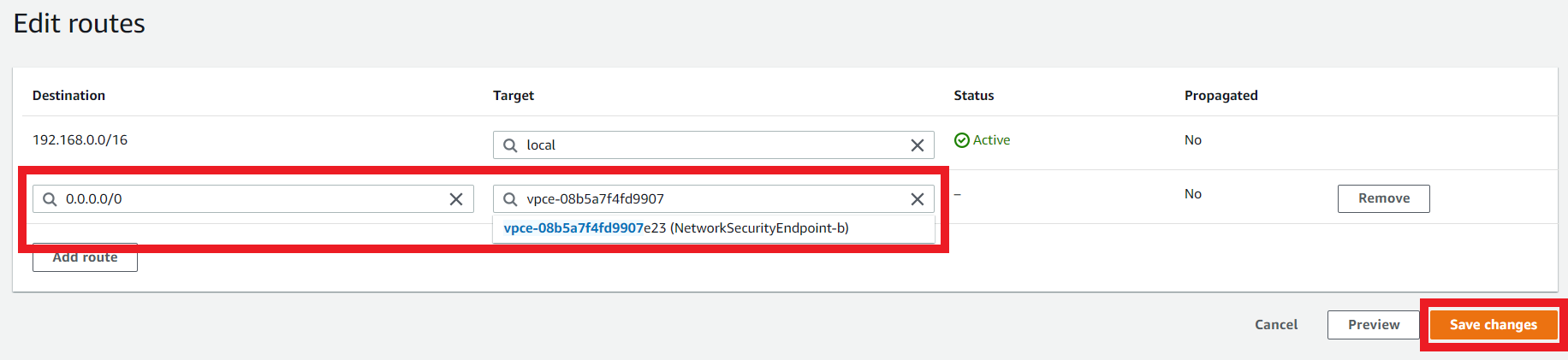
Task: Select NetworkSecurityEndpoint-b suggestion from dropdown
Action: [x=676, y=228]
